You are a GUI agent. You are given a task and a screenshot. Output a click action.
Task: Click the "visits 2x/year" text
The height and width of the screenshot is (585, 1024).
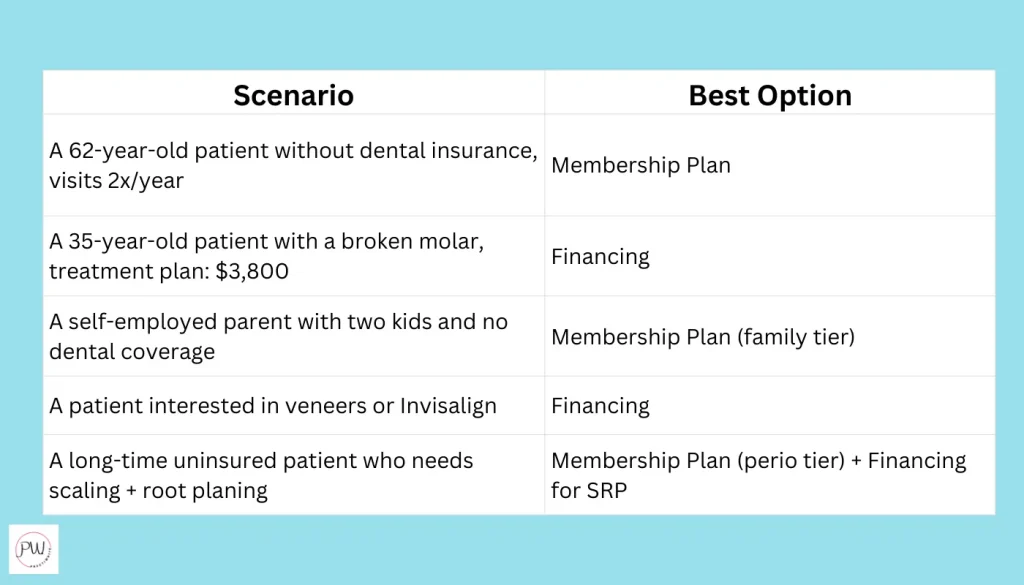119,181
